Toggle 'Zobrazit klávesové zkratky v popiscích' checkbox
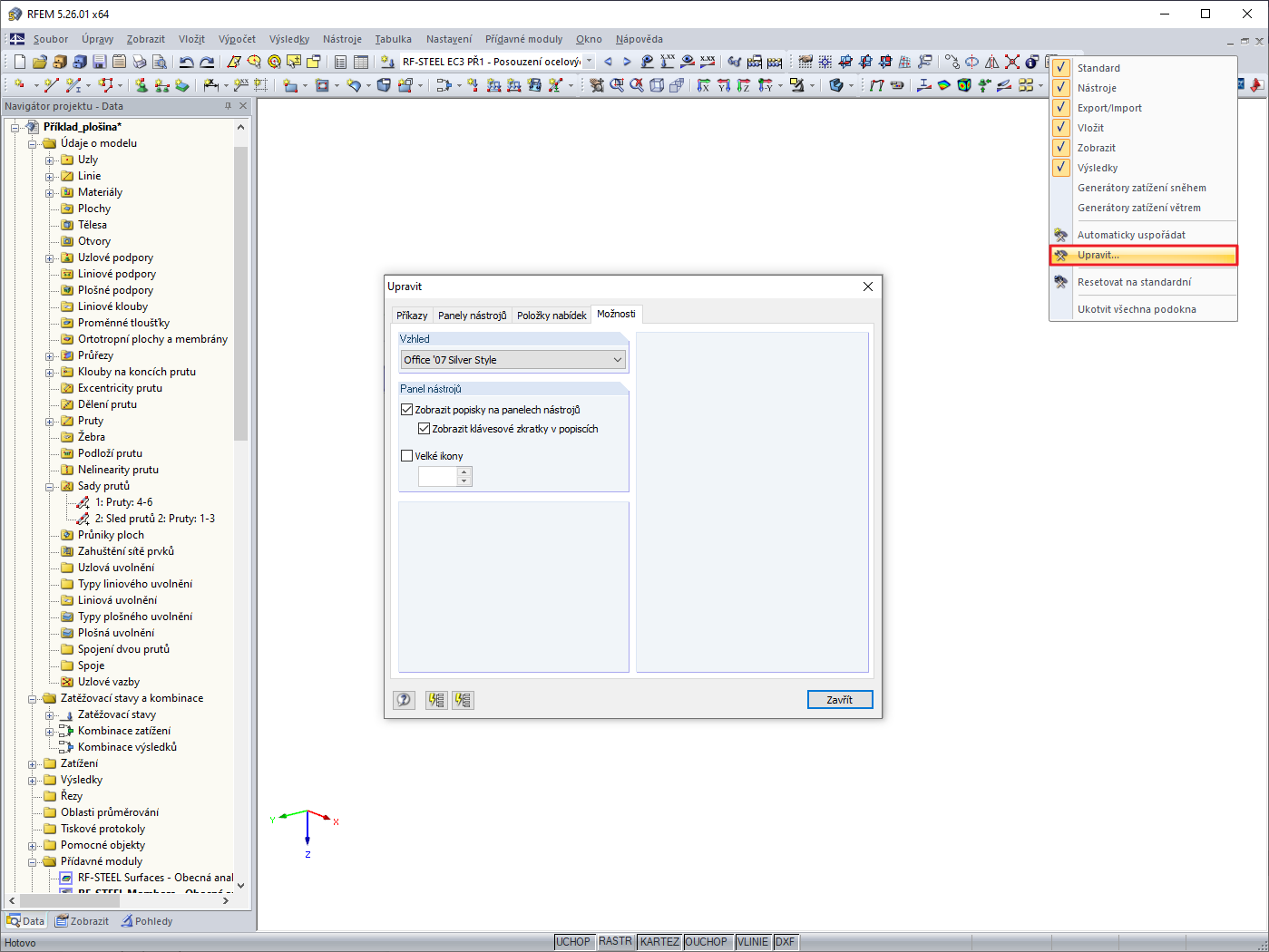 click(x=425, y=429)
